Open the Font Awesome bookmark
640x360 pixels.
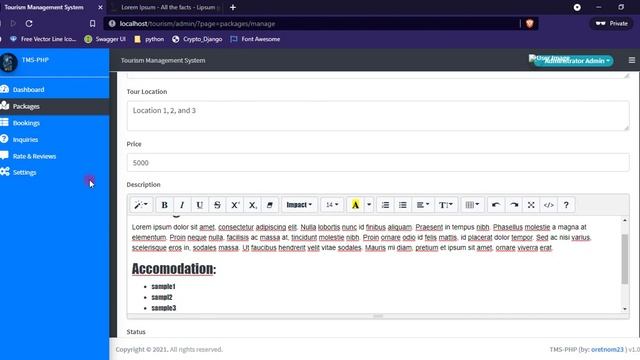(x=255, y=39)
